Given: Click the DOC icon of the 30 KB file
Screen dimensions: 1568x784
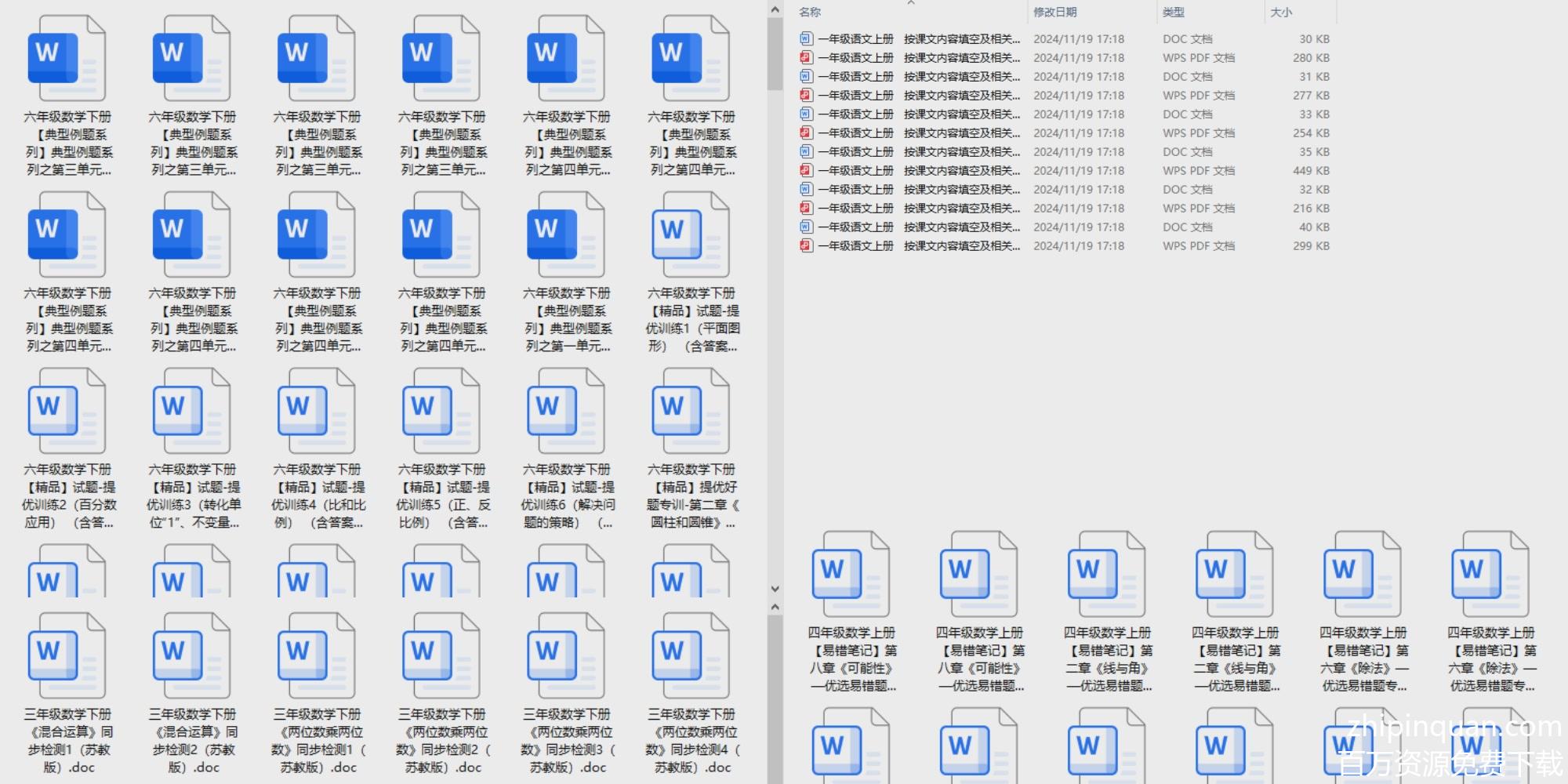Looking at the screenshot, I should click(805, 39).
